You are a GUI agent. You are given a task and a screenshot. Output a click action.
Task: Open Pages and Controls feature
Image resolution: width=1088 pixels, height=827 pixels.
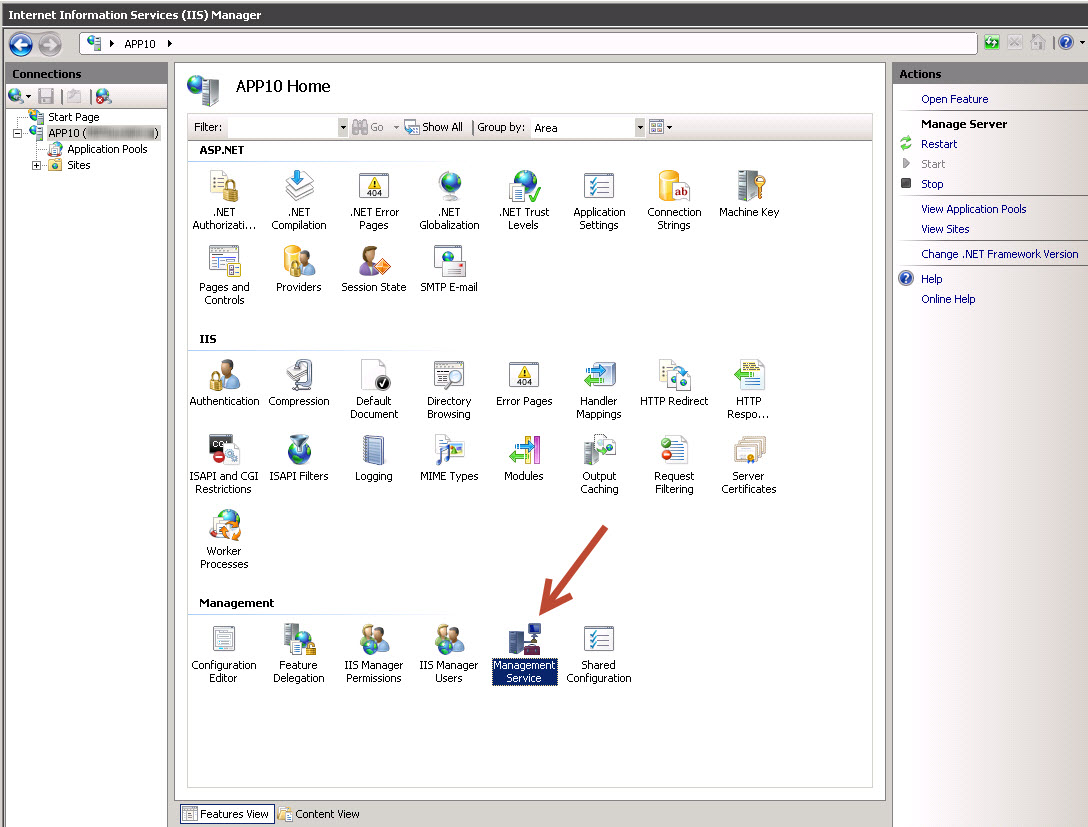click(x=224, y=275)
